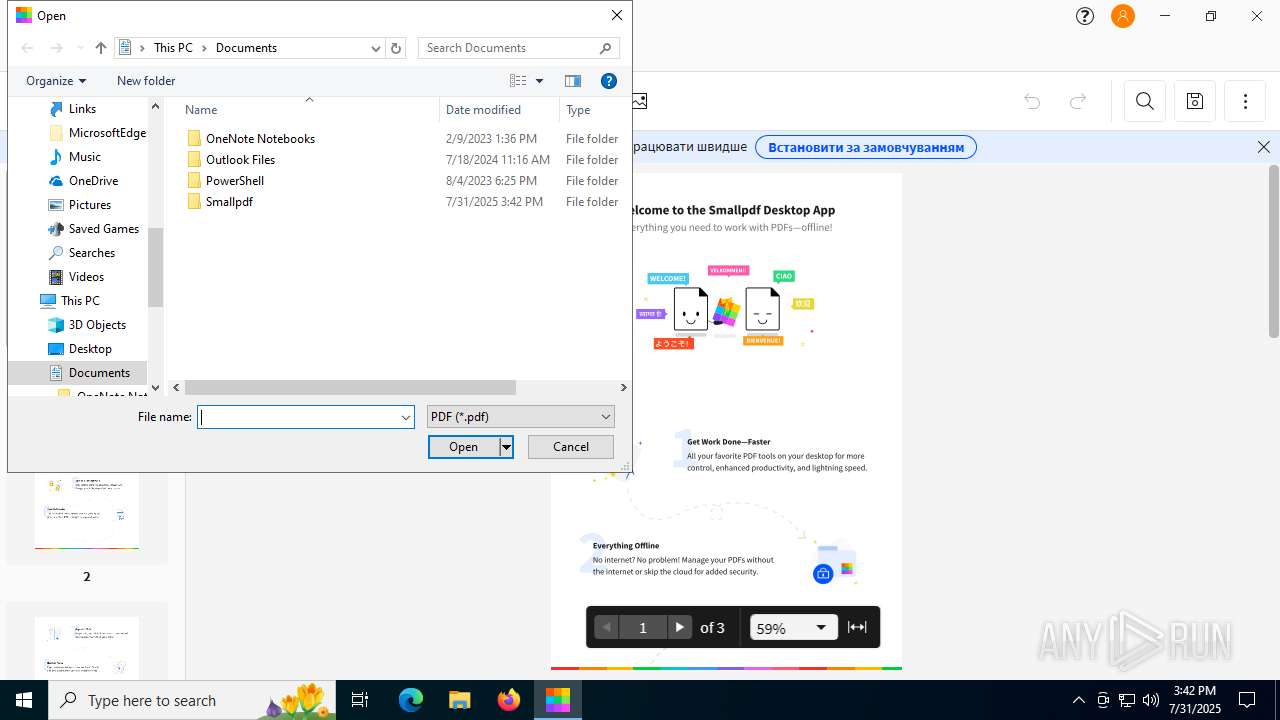Change the view with the view icon

tap(518, 81)
